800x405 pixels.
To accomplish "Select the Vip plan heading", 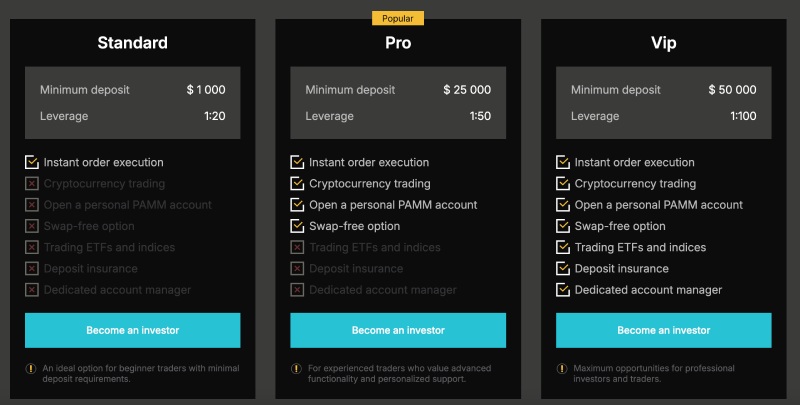I will click(x=664, y=43).
